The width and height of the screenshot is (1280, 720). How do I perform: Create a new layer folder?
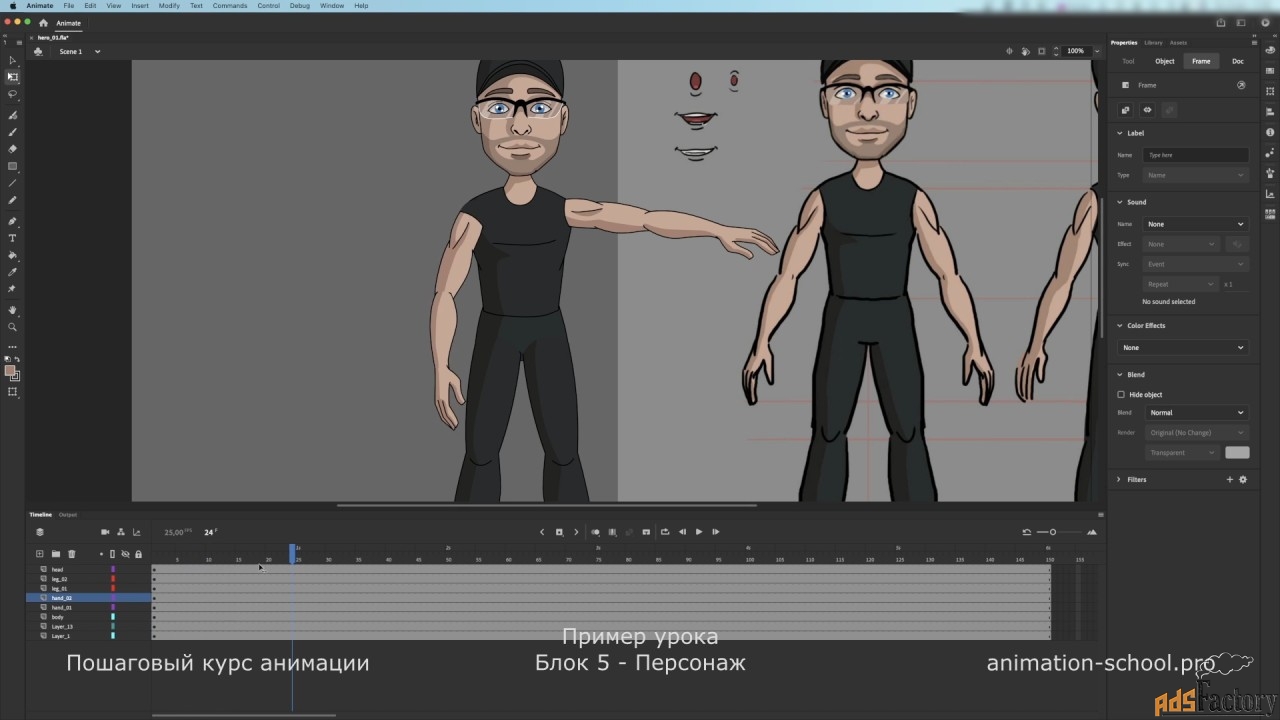point(56,554)
